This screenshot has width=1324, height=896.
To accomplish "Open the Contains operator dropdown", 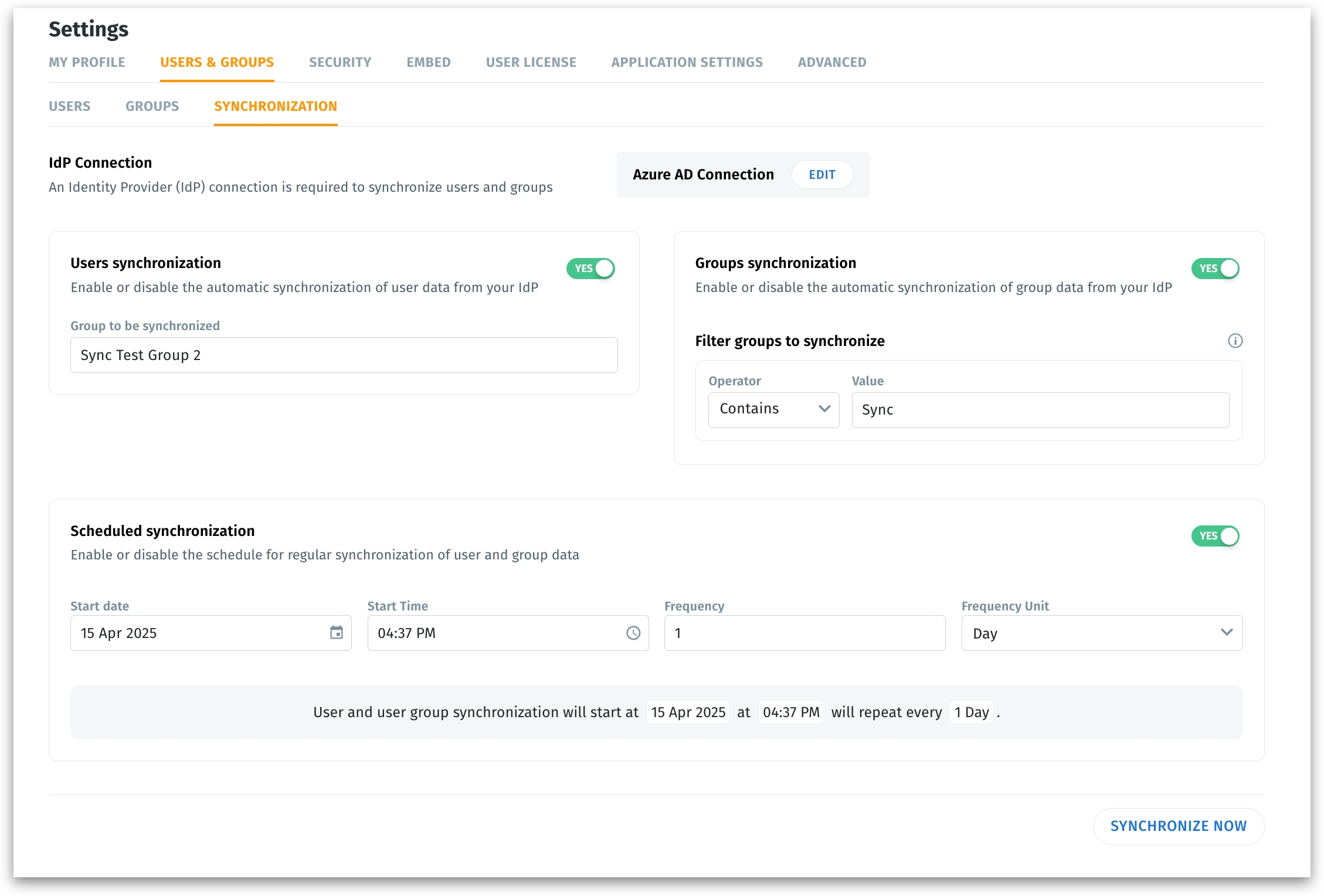I will [x=773, y=409].
